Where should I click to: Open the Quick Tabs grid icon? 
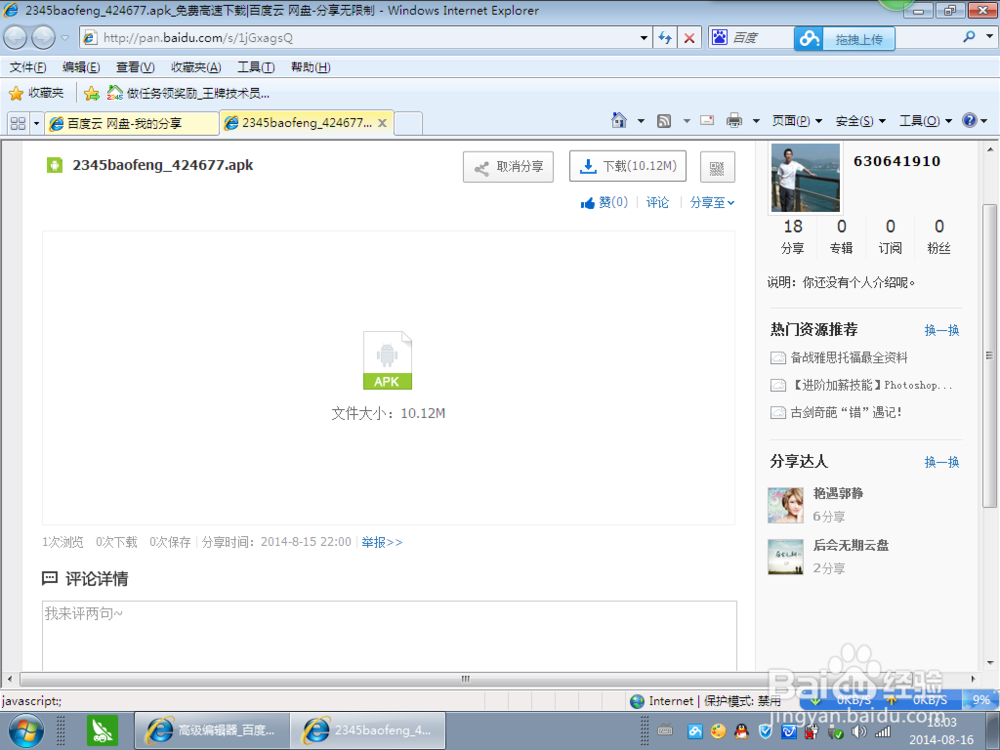18,123
